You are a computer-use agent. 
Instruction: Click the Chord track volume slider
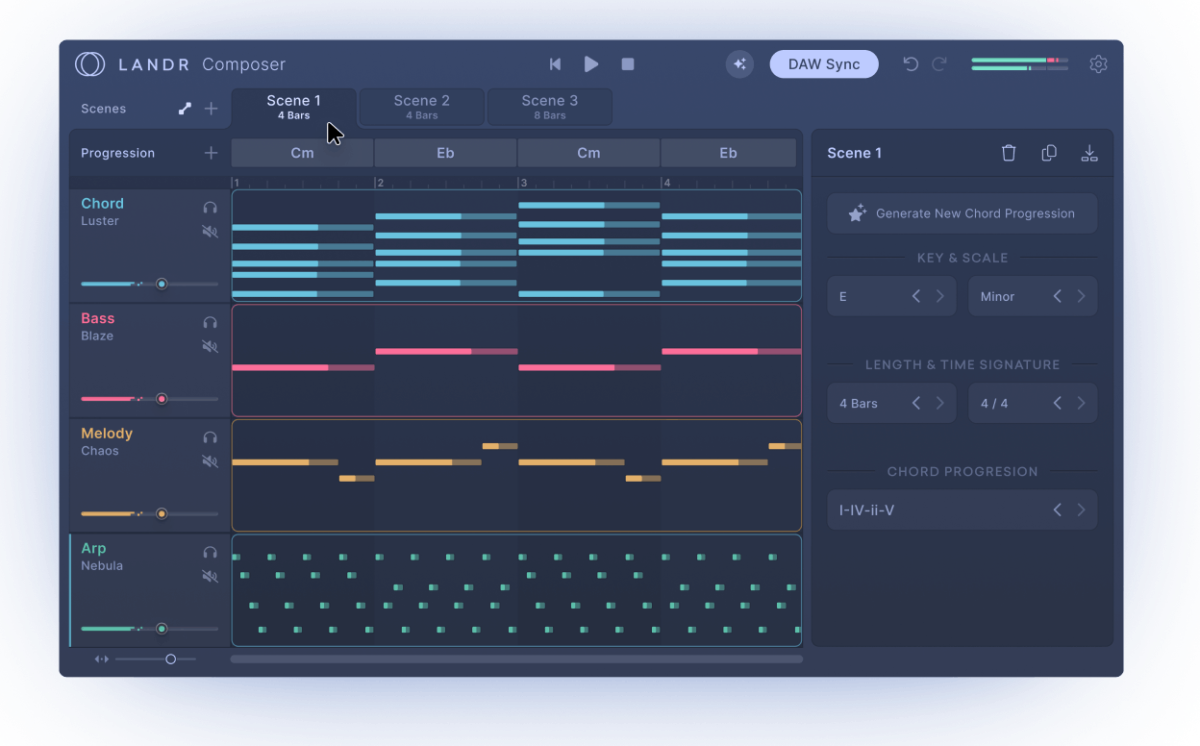click(x=149, y=284)
